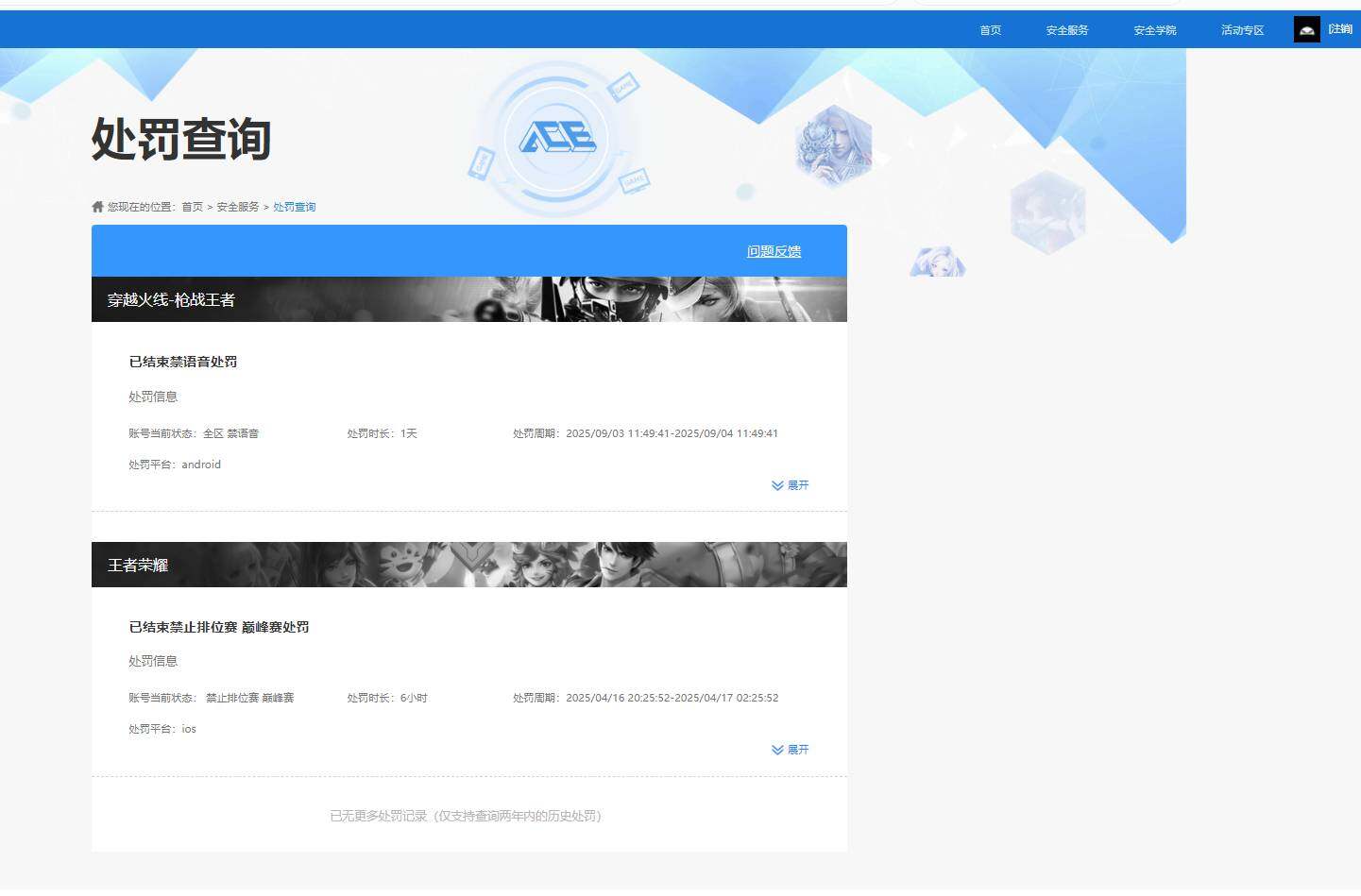
Task: Open the user avatar in the top bar
Action: (x=1307, y=30)
